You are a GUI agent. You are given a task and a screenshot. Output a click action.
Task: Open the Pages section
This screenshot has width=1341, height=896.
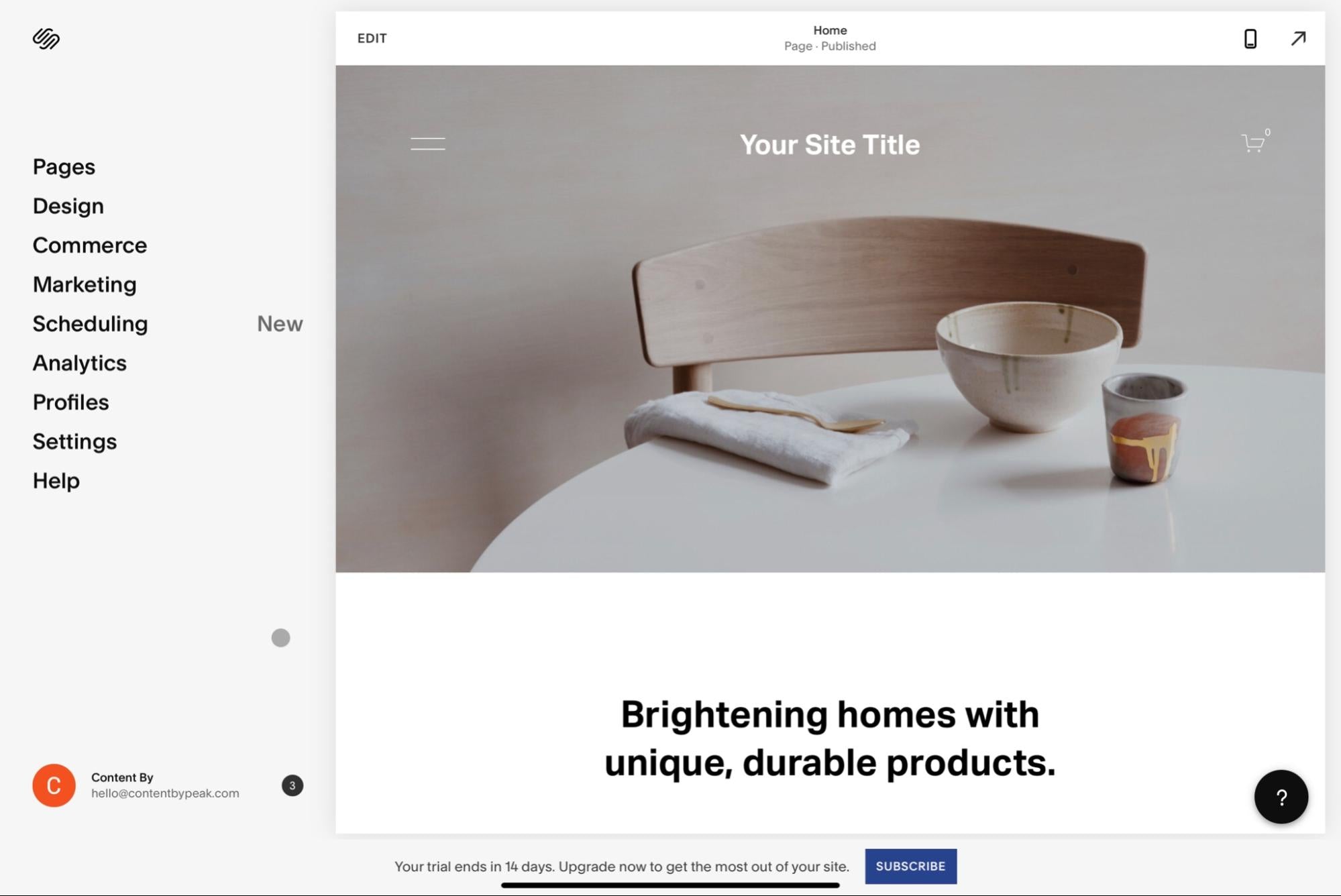tap(63, 166)
